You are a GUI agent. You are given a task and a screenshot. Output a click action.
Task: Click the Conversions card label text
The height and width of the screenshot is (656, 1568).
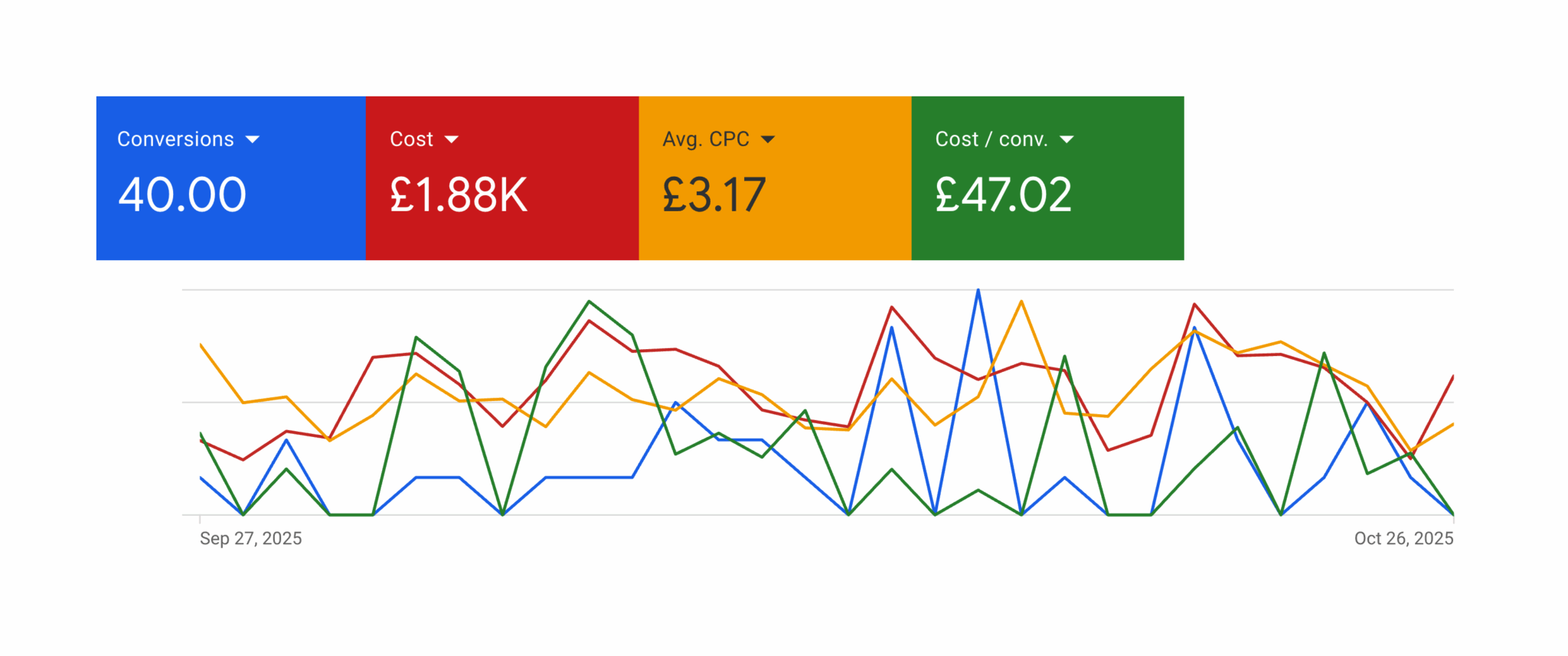coord(175,139)
